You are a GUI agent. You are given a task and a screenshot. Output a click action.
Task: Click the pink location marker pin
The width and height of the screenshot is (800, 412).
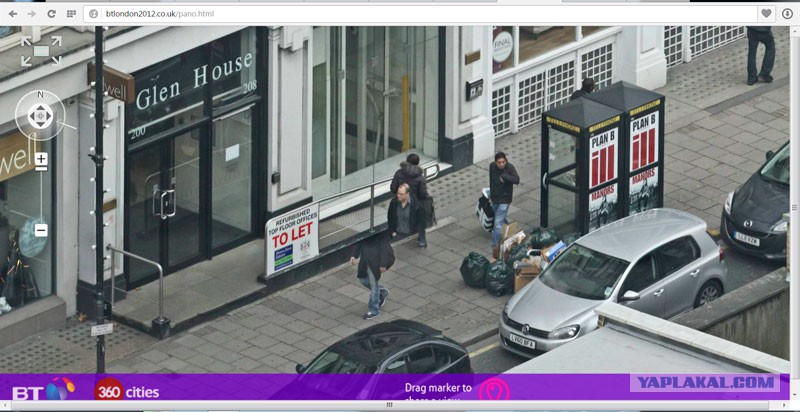tap(494, 389)
